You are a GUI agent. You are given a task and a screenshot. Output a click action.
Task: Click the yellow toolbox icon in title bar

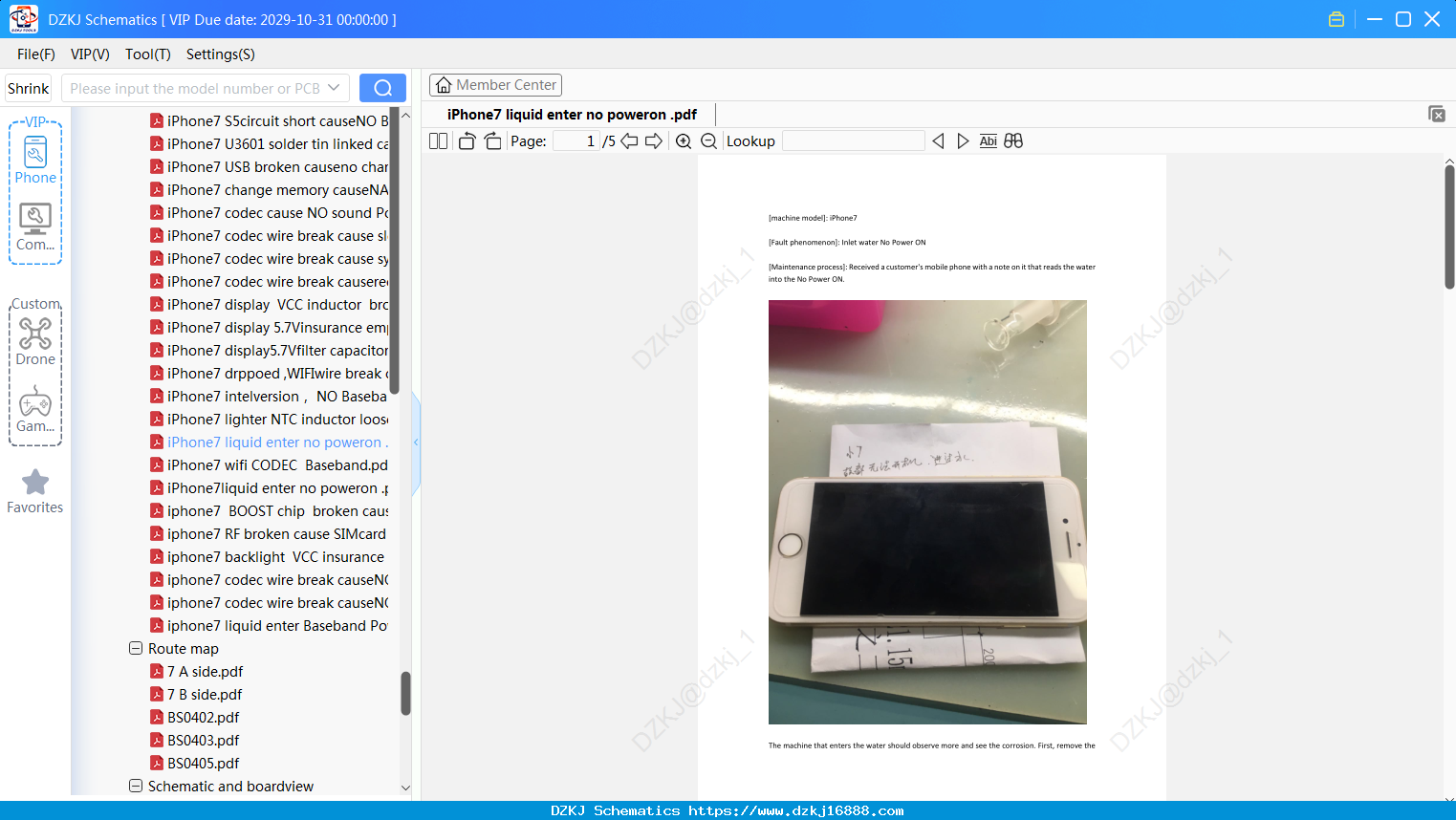click(x=1336, y=19)
